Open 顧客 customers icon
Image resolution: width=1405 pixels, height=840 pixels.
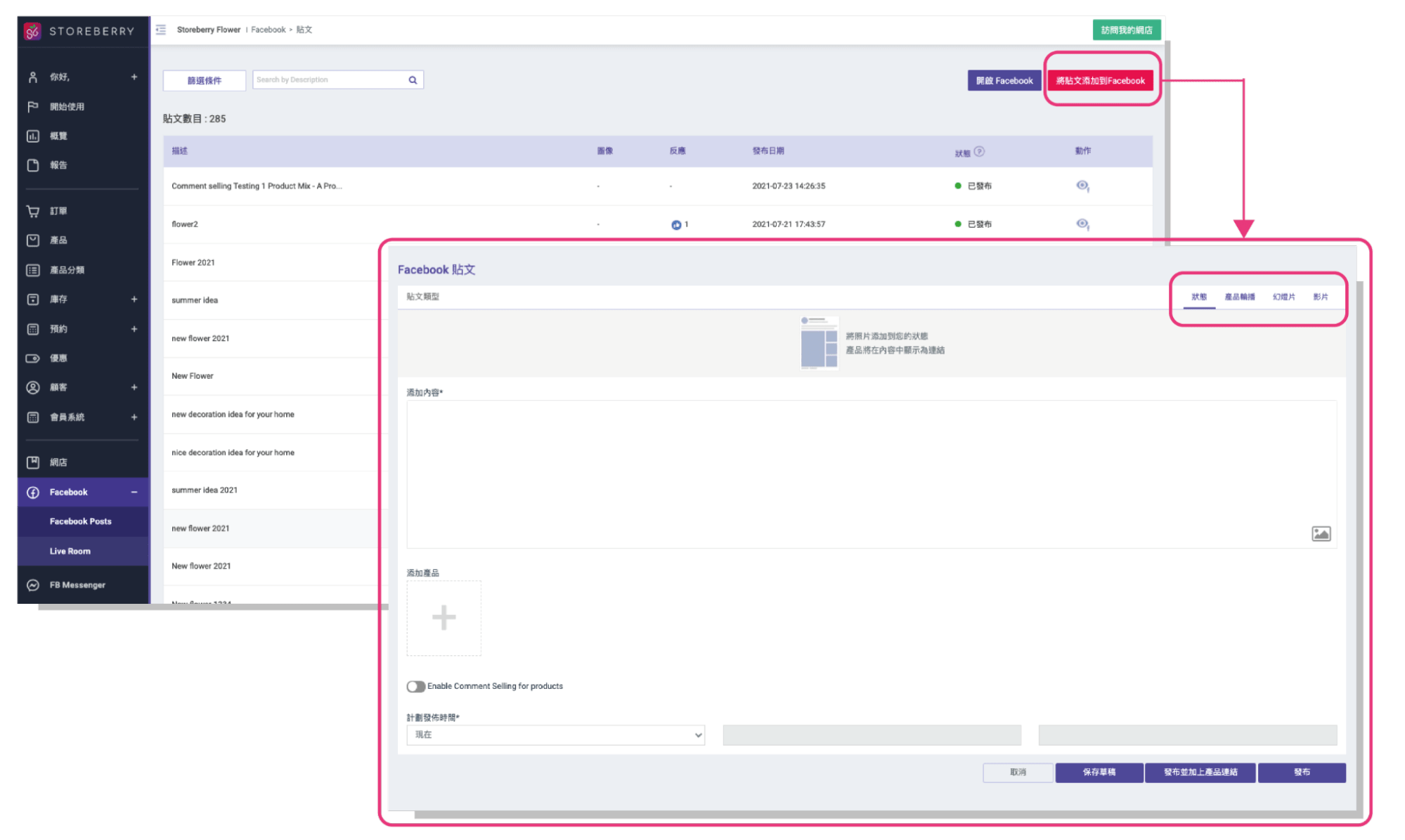pos(32,387)
